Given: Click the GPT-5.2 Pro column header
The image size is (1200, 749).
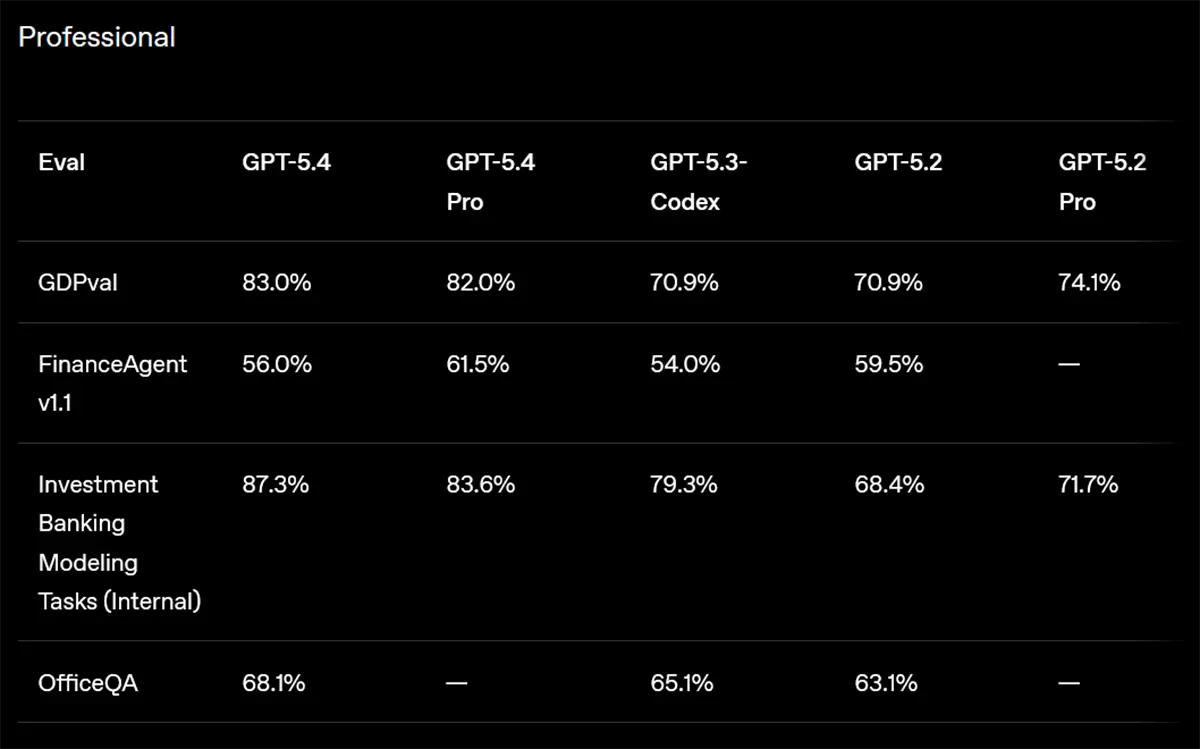Looking at the screenshot, I should (1102, 182).
